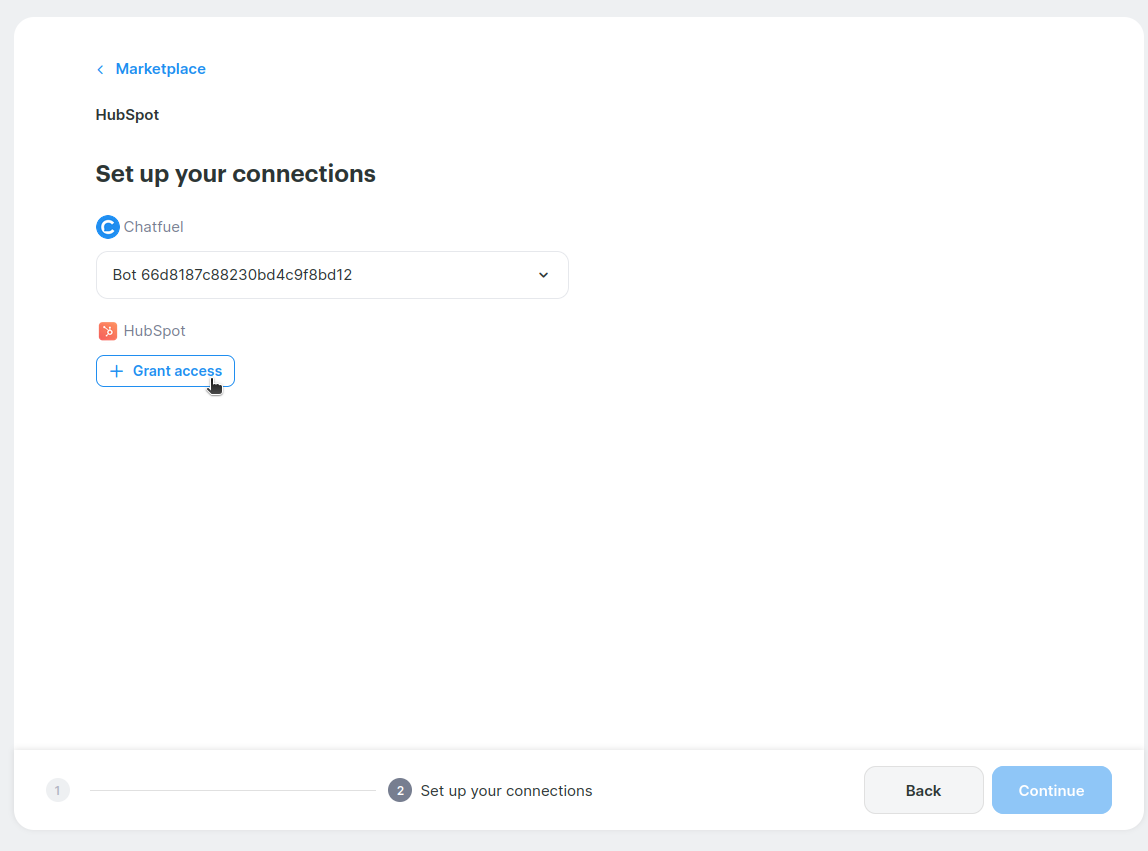Click the HubSpot title below Marketplace
Screen dimensions: 1148x851
pos(127,115)
